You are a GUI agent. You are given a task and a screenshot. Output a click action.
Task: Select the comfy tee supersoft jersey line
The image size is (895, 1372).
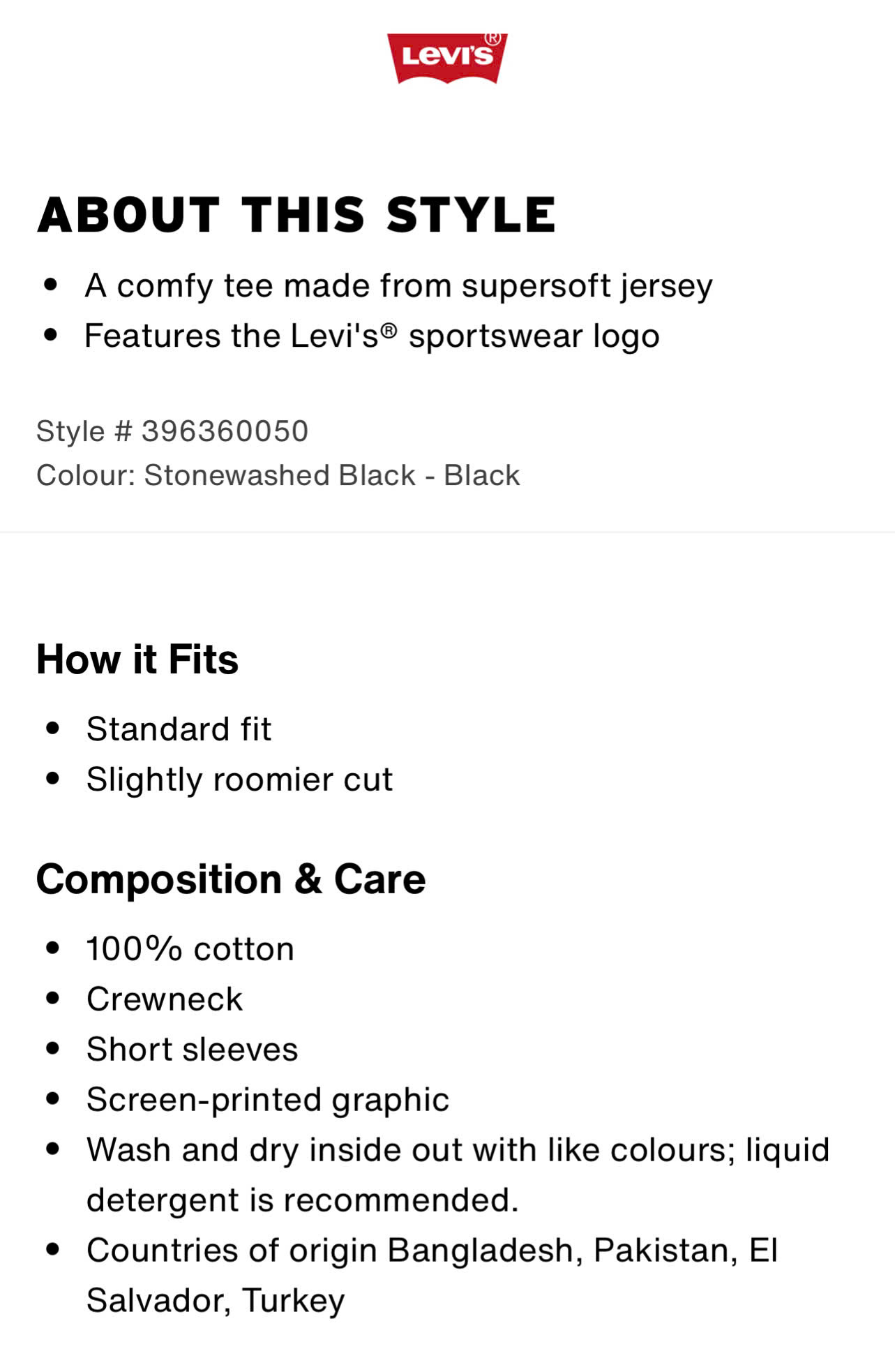398,286
